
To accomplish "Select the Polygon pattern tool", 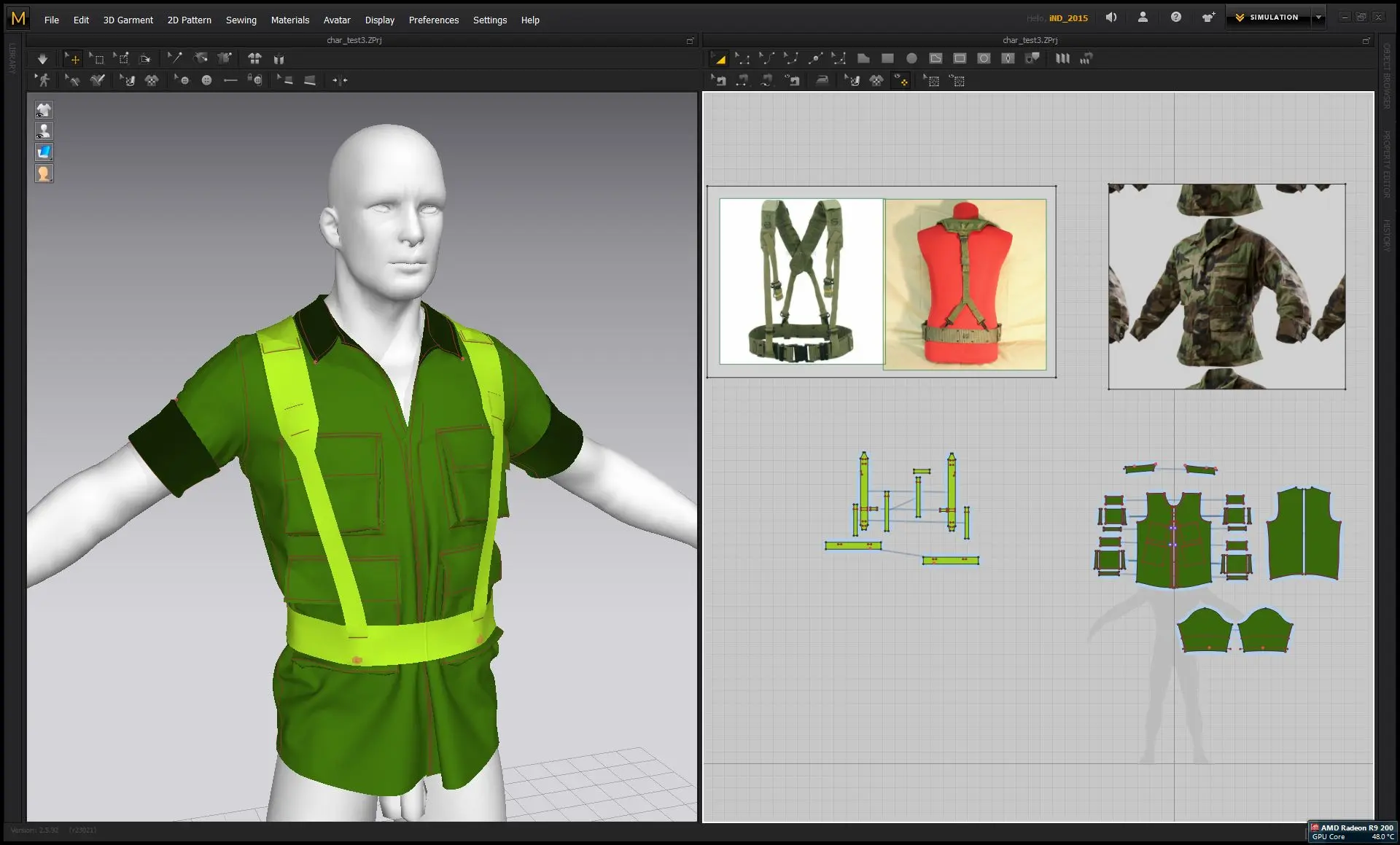I will click(863, 59).
